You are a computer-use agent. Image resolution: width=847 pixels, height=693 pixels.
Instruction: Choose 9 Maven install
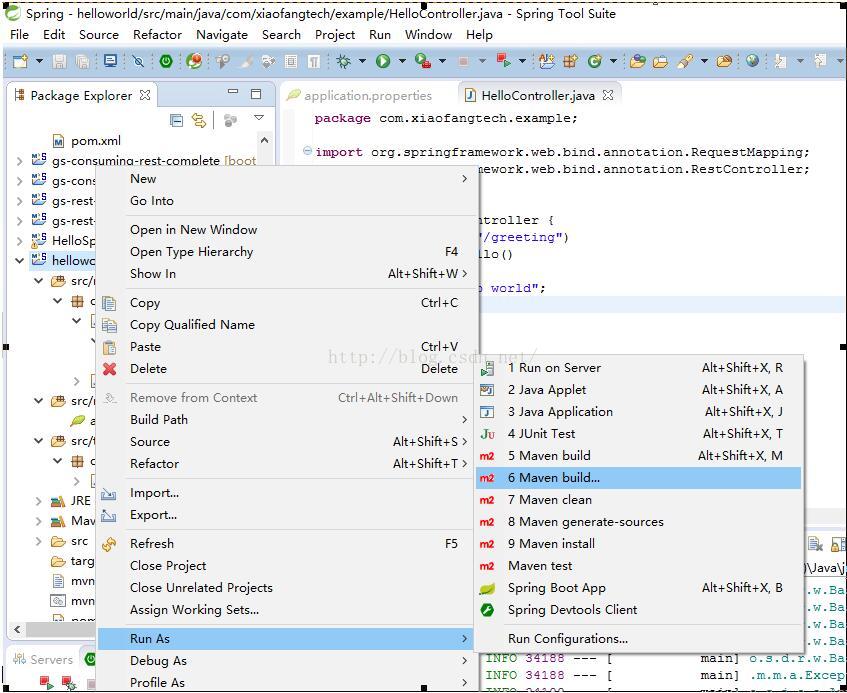(638, 544)
